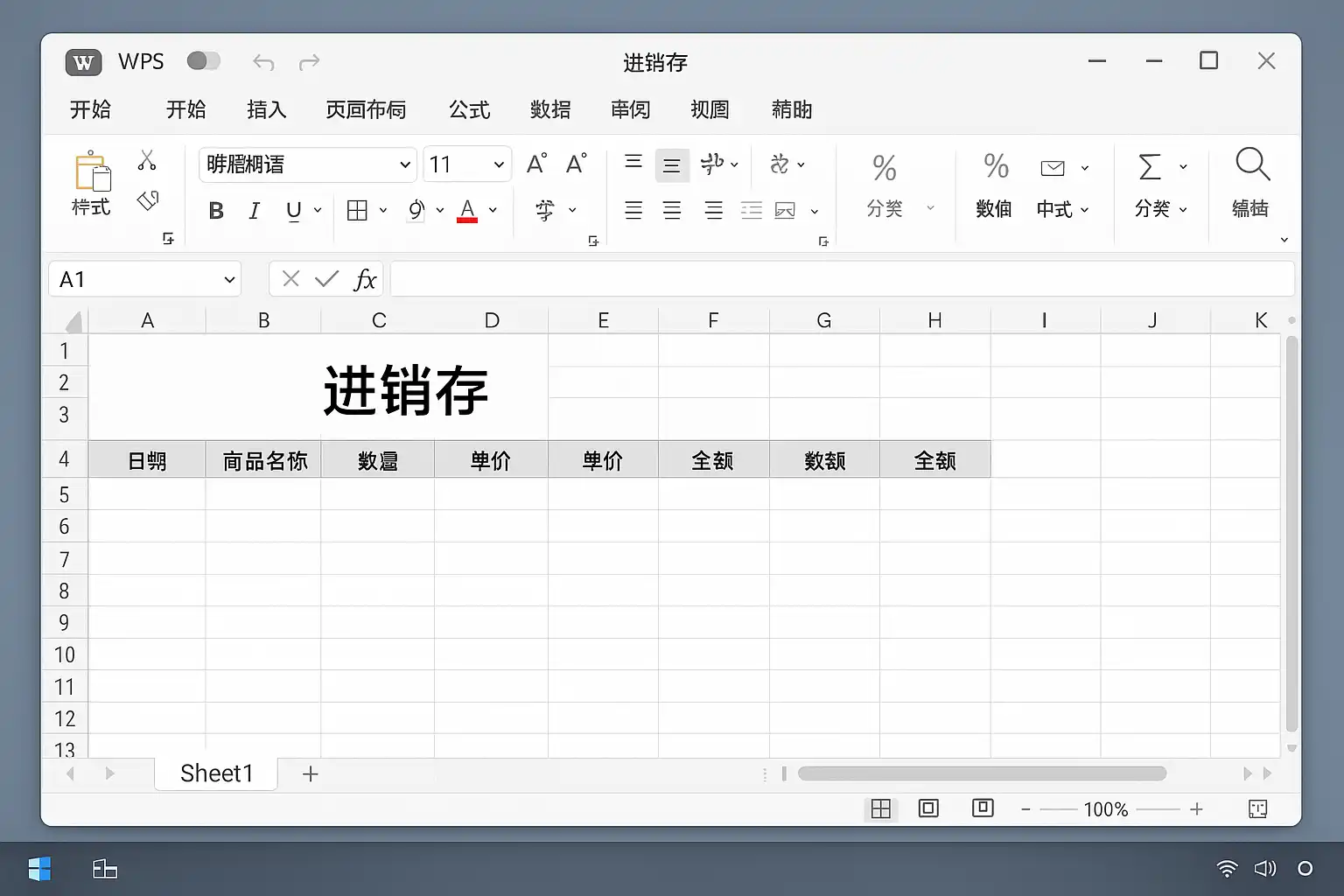1344x896 pixels.
Task: Apply italic formatting
Action: (255, 211)
